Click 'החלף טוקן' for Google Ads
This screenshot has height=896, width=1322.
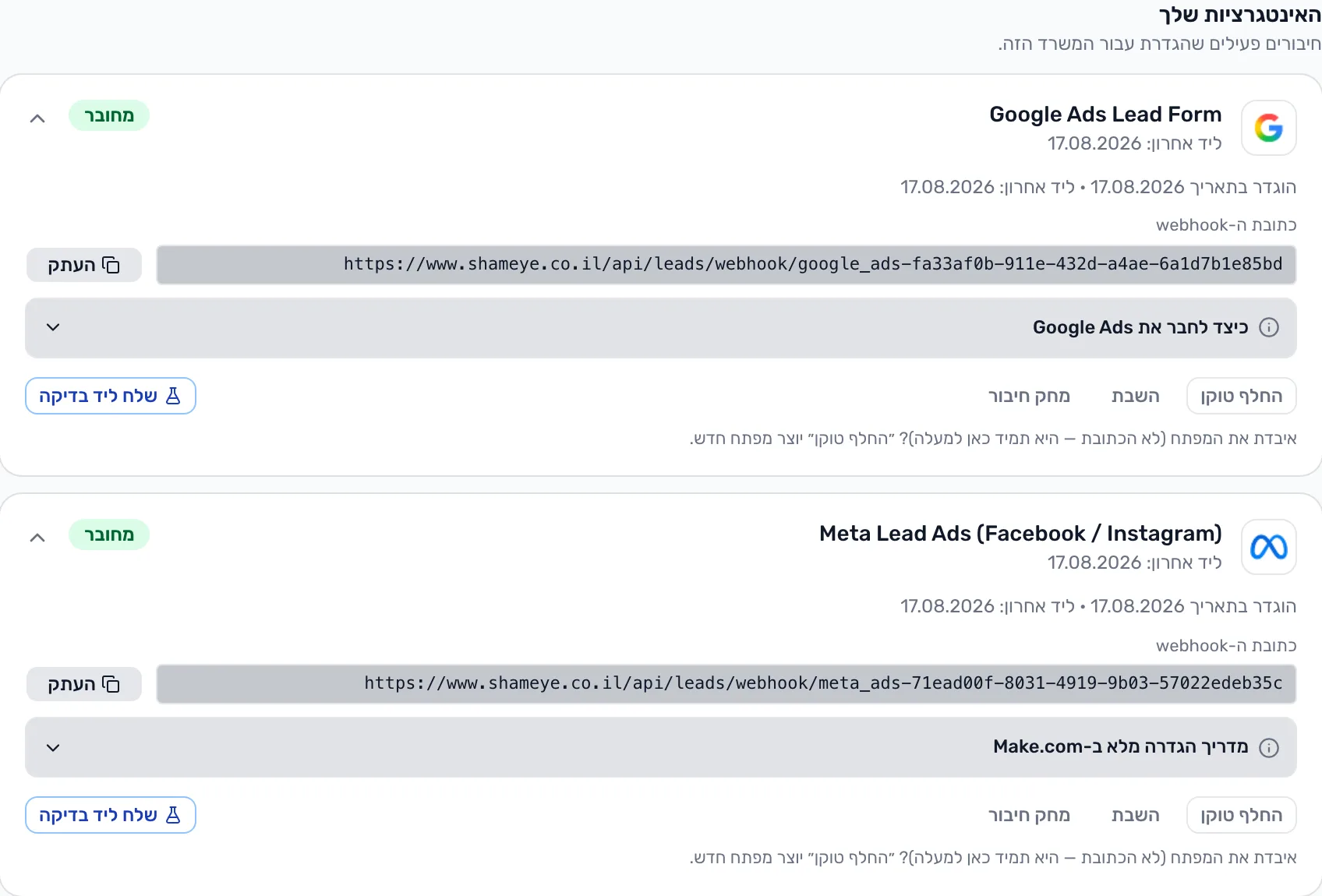point(1241,396)
